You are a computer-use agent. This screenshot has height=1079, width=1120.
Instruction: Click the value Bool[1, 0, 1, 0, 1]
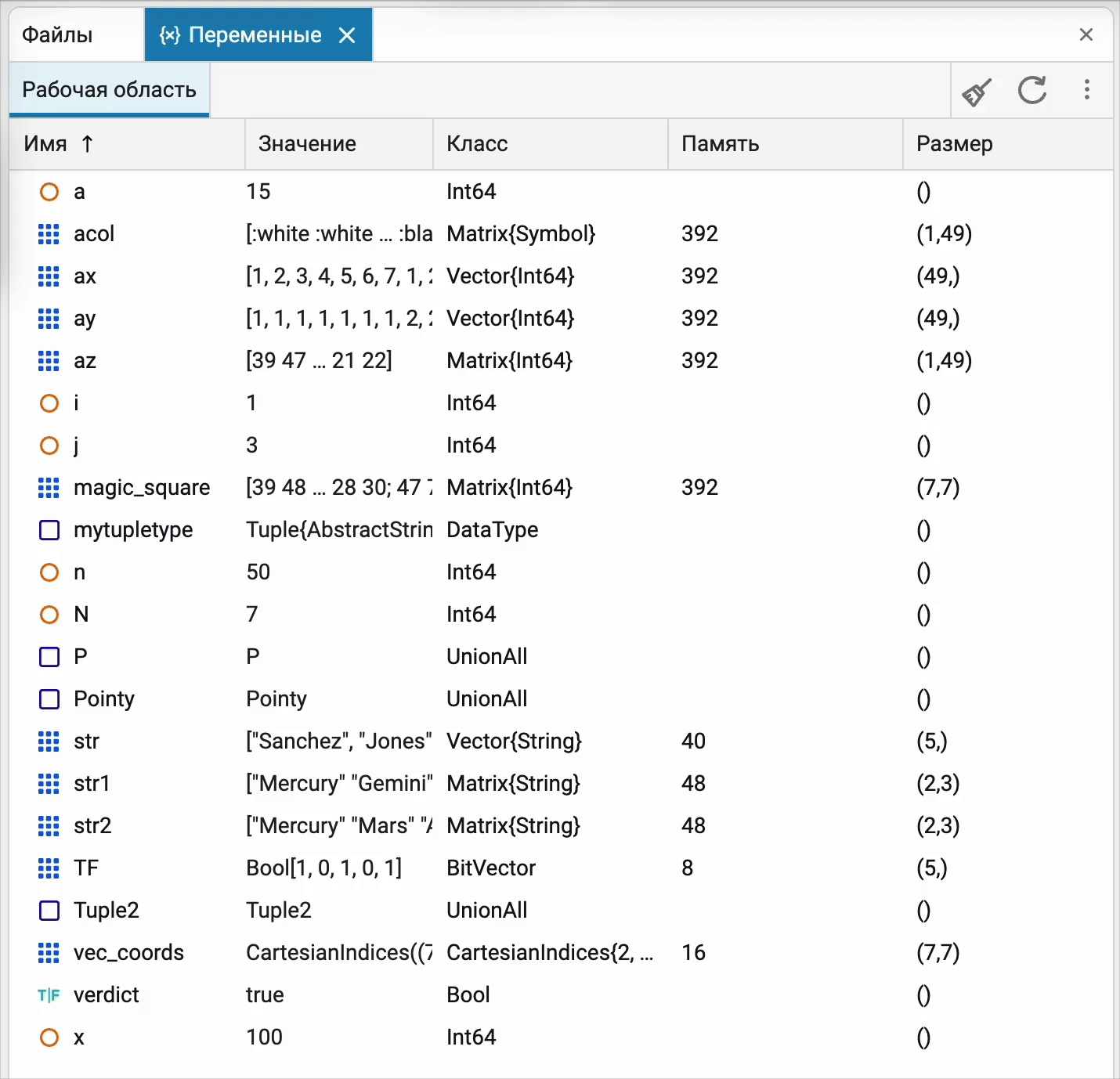pos(323,868)
